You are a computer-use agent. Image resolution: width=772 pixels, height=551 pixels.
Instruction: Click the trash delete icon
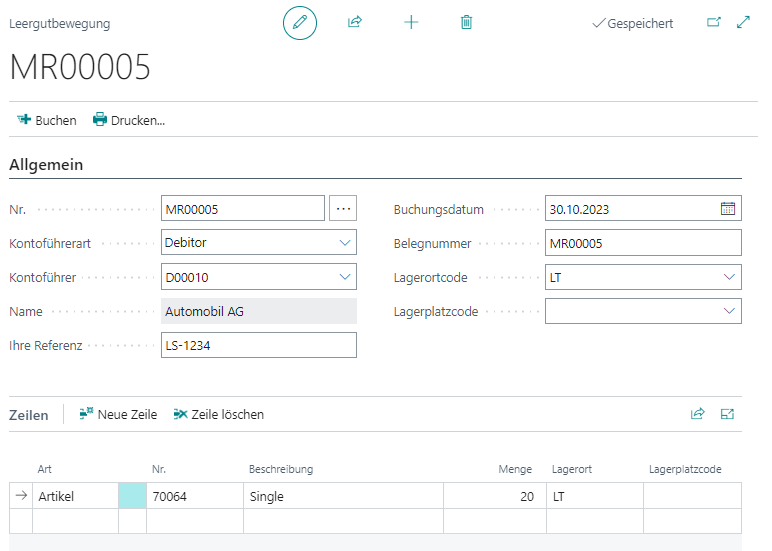466,22
